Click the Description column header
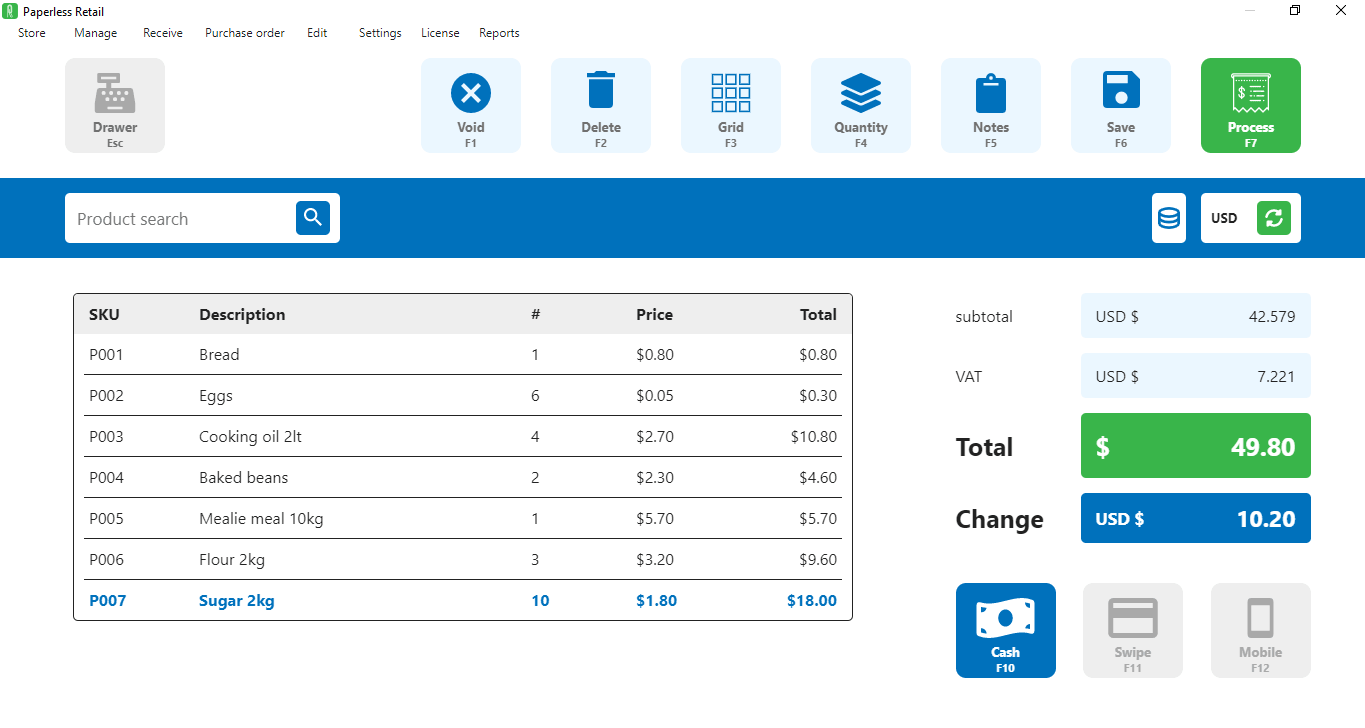1365x728 pixels. tap(242, 314)
